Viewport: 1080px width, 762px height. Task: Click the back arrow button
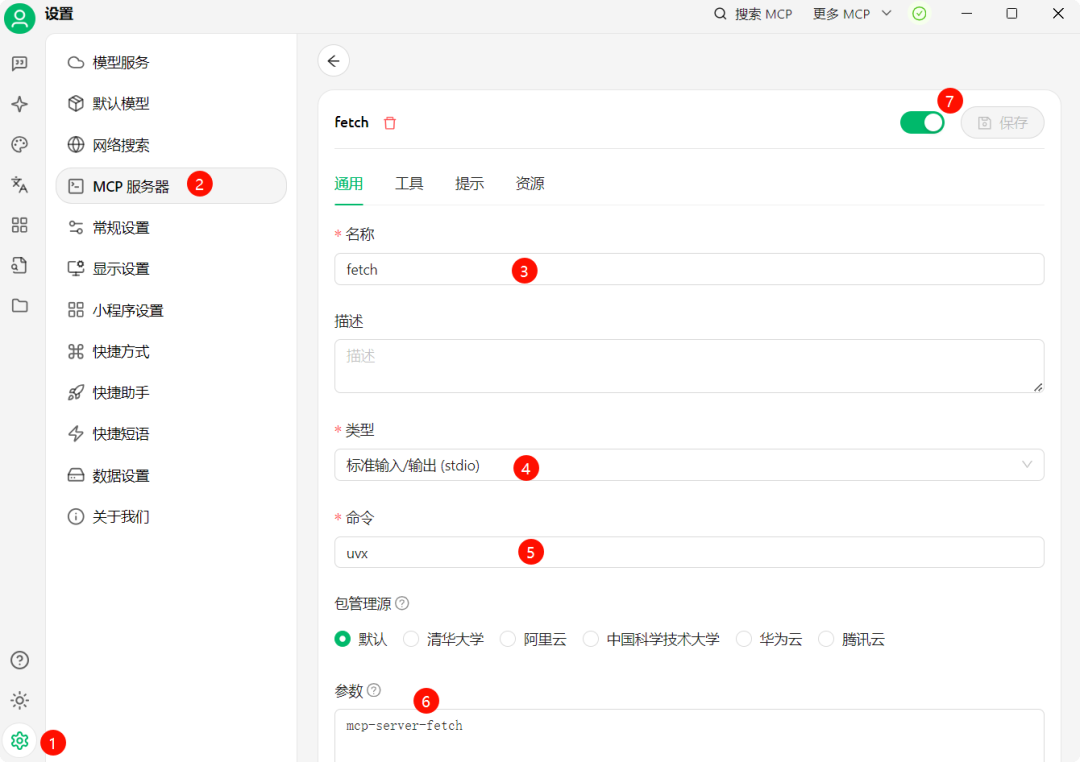(x=334, y=61)
